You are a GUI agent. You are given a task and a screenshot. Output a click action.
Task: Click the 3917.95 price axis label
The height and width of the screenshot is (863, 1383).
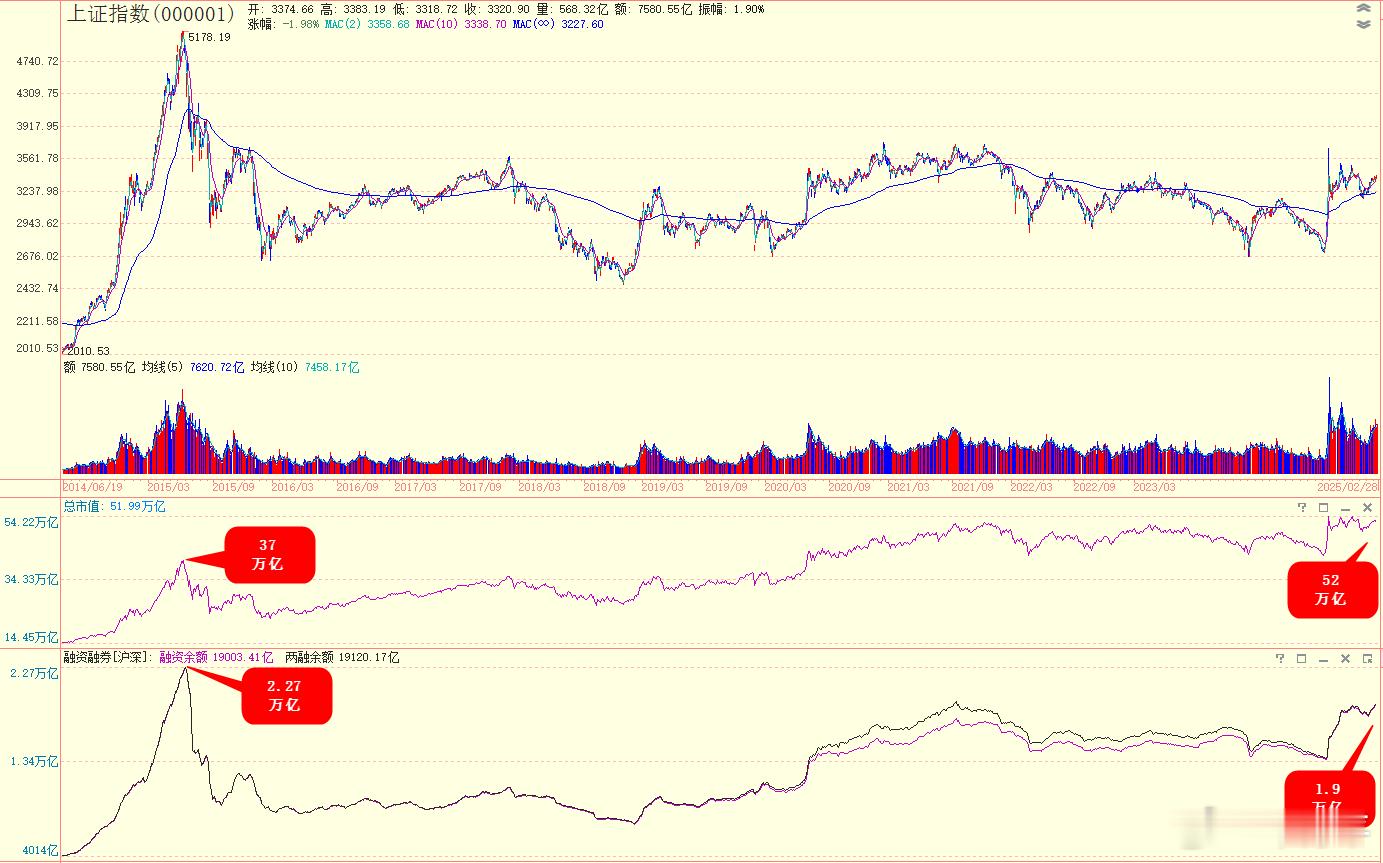37,126
